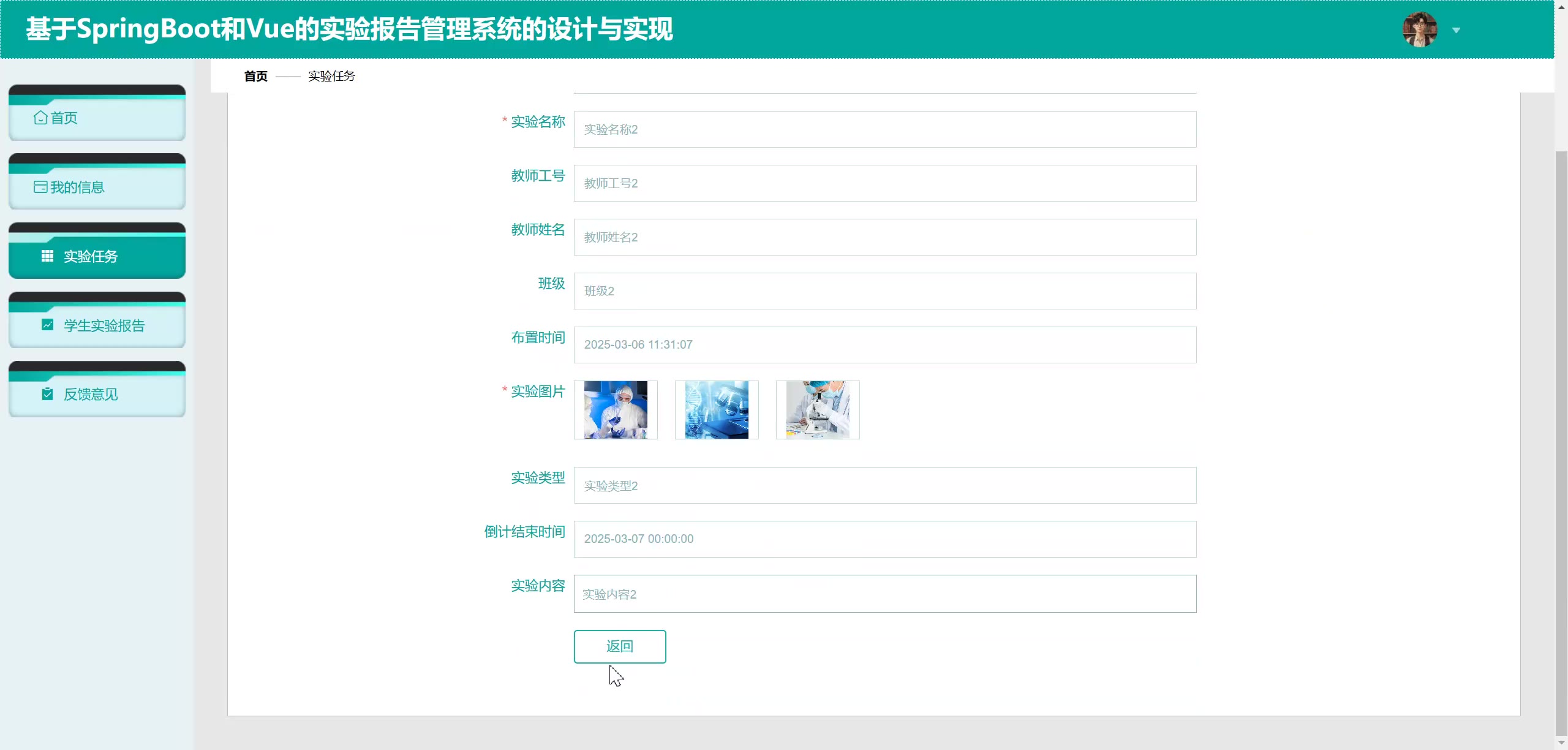Screen dimensions: 1568x750
Task: Expand the user dropdown arrow
Action: tap(1457, 30)
